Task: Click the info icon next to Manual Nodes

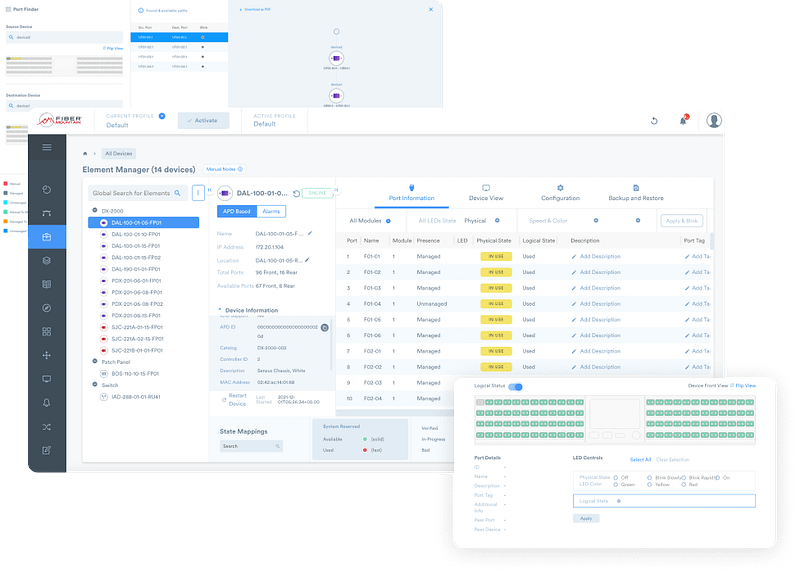Action: [240, 169]
